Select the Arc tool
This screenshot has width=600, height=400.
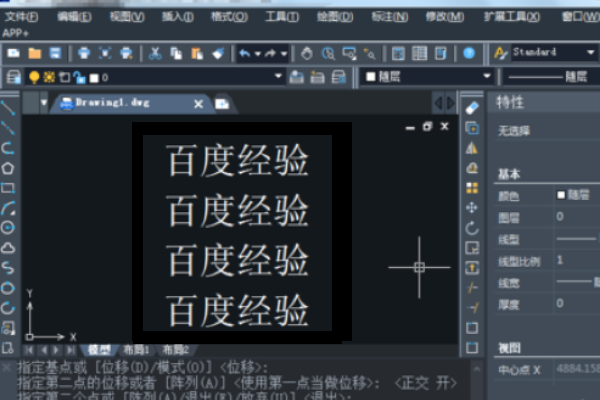tap(8, 208)
